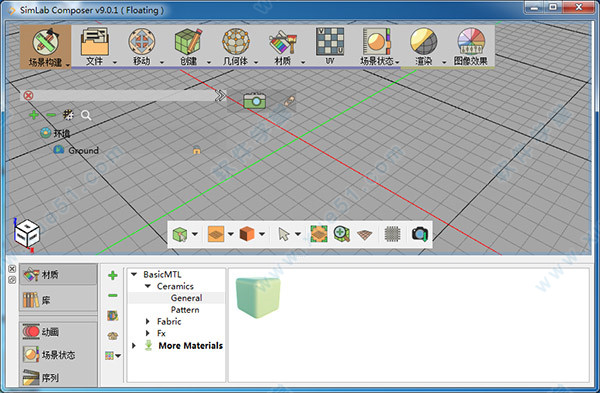Image resolution: width=600 pixels, height=393 pixels.
Task: Click green minus in scene tree toolbar
Action: [51, 115]
